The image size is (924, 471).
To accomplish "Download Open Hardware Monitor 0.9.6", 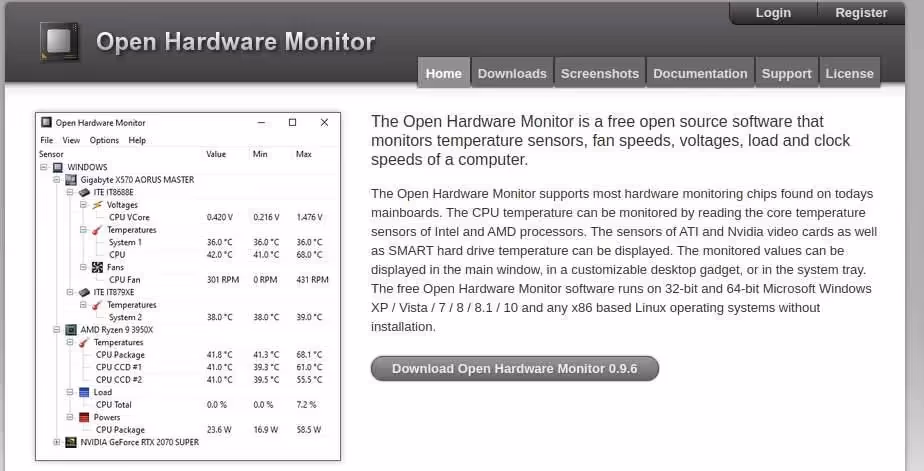I will click(x=514, y=368).
